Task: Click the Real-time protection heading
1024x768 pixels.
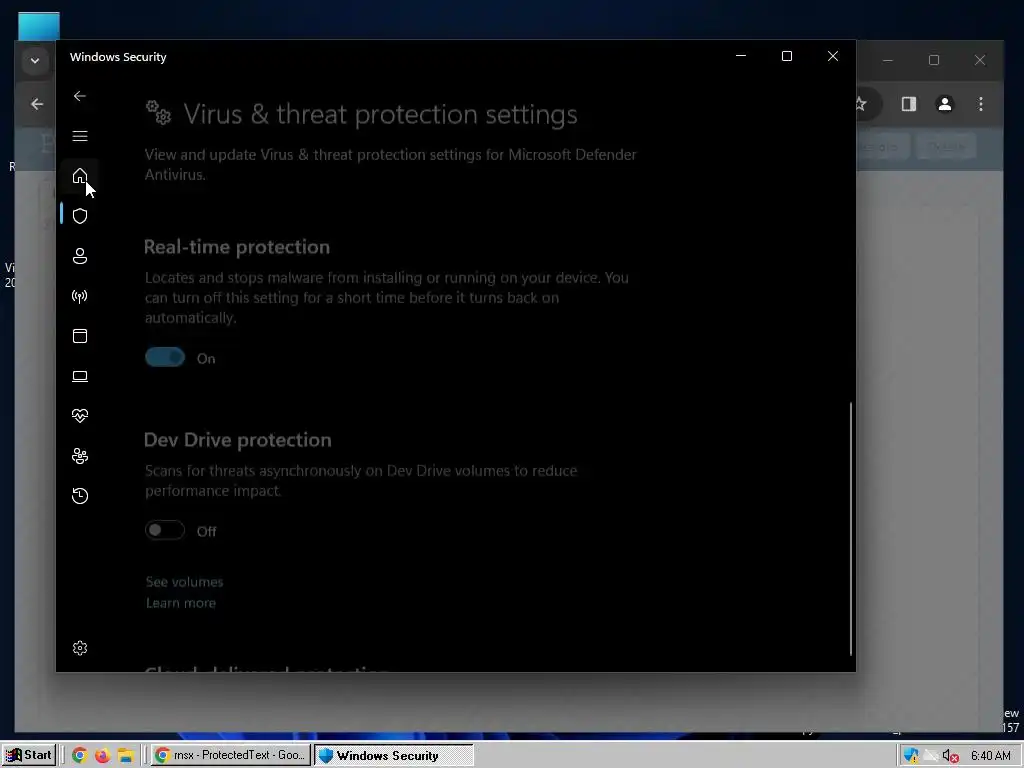Action: coord(236,247)
